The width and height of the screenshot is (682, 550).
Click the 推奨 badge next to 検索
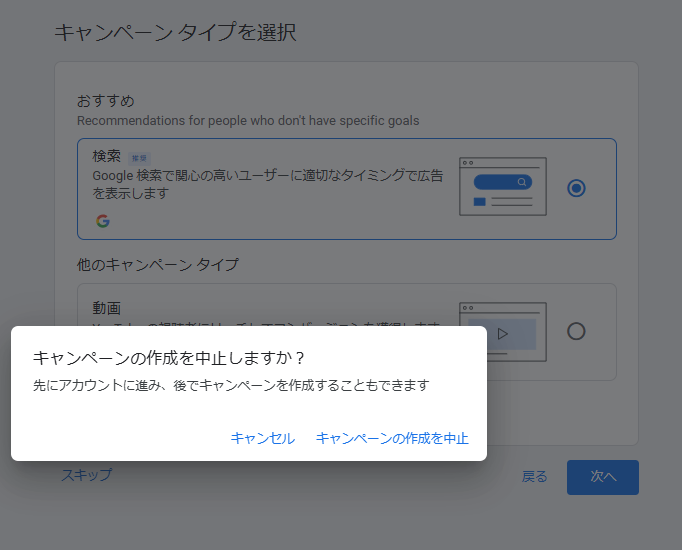pyautogui.click(x=140, y=158)
